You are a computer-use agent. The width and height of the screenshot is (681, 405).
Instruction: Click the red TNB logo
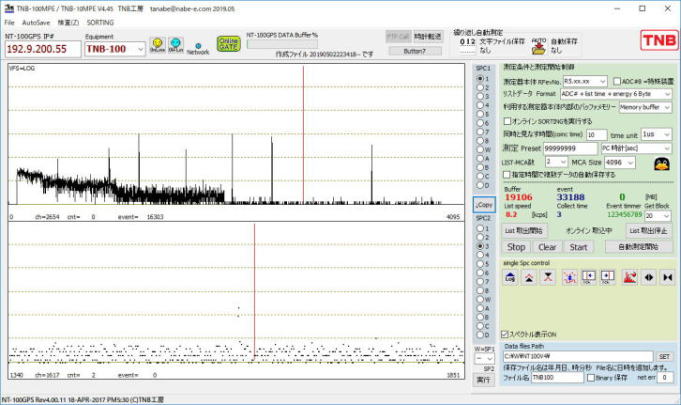tap(659, 40)
